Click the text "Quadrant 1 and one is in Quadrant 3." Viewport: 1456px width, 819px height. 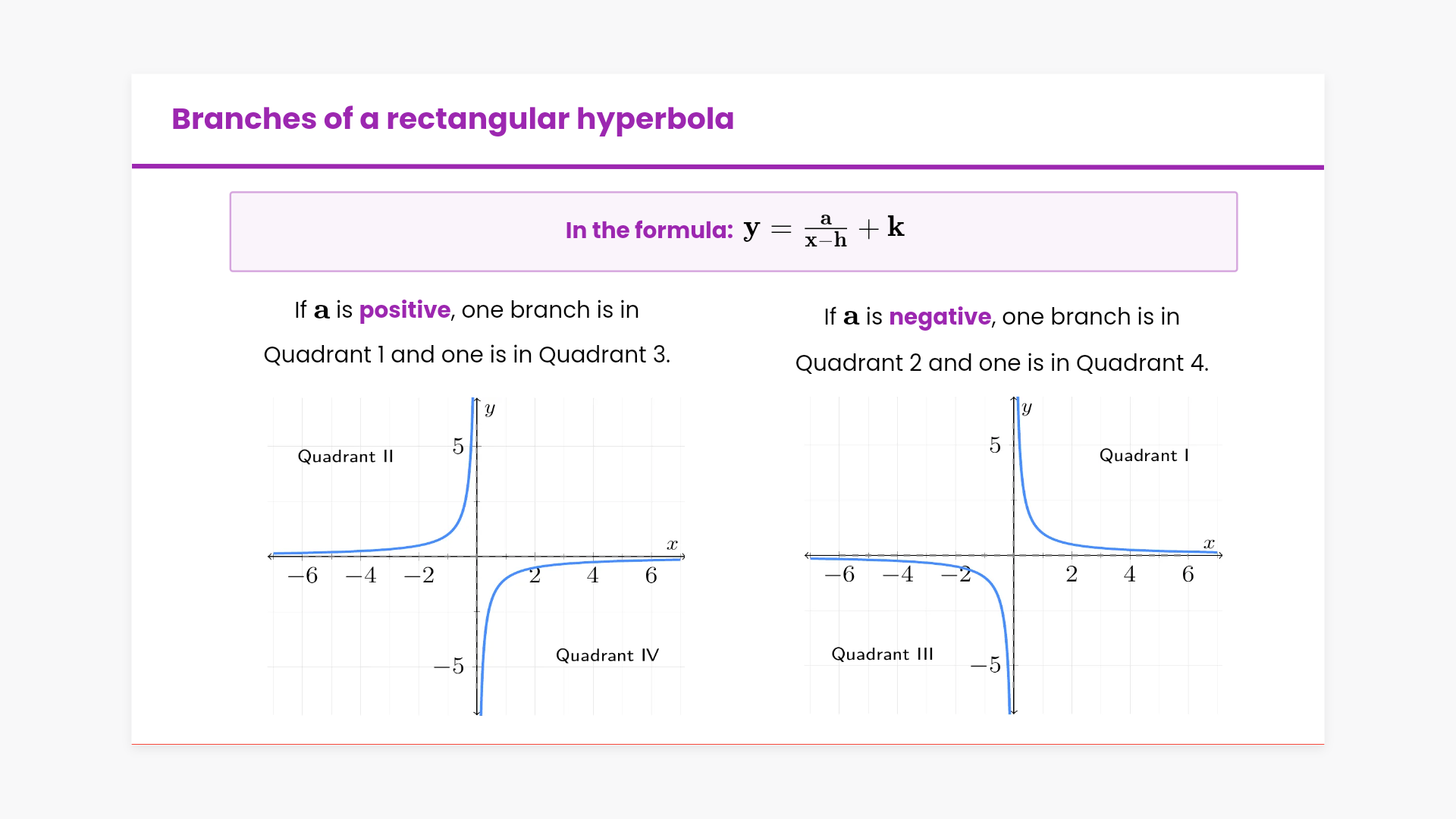466,355
